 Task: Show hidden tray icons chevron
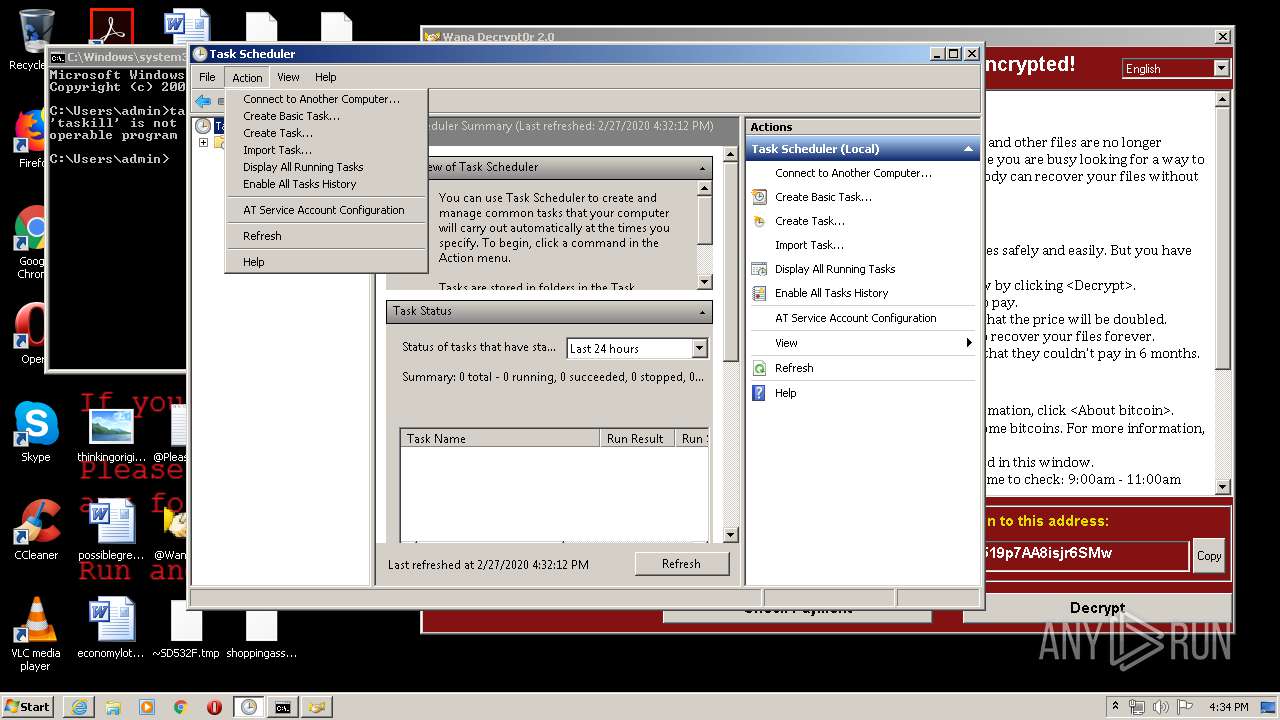click(1116, 707)
